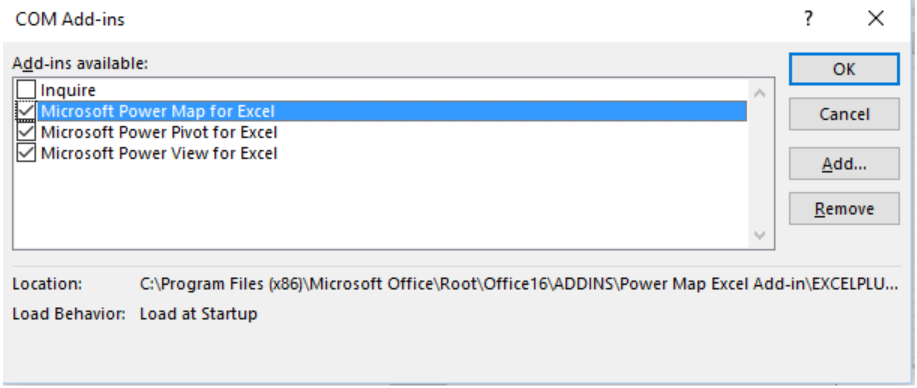Uncheck Microsoft Power Pivot for Excel checkbox
Viewport: 917px width, 388px height.
(x=26, y=132)
